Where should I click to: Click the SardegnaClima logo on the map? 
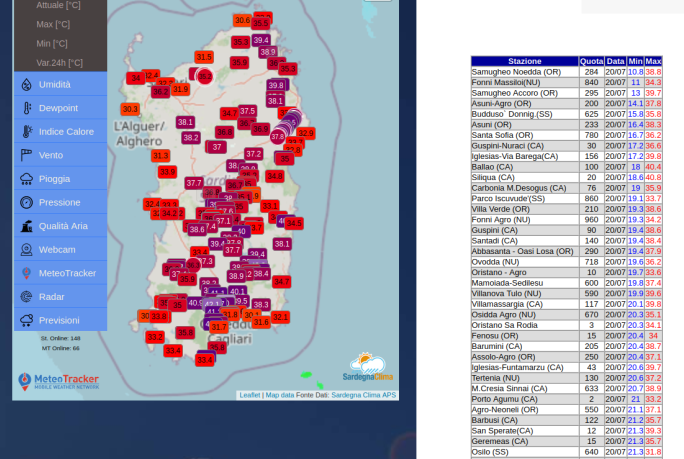[368, 367]
